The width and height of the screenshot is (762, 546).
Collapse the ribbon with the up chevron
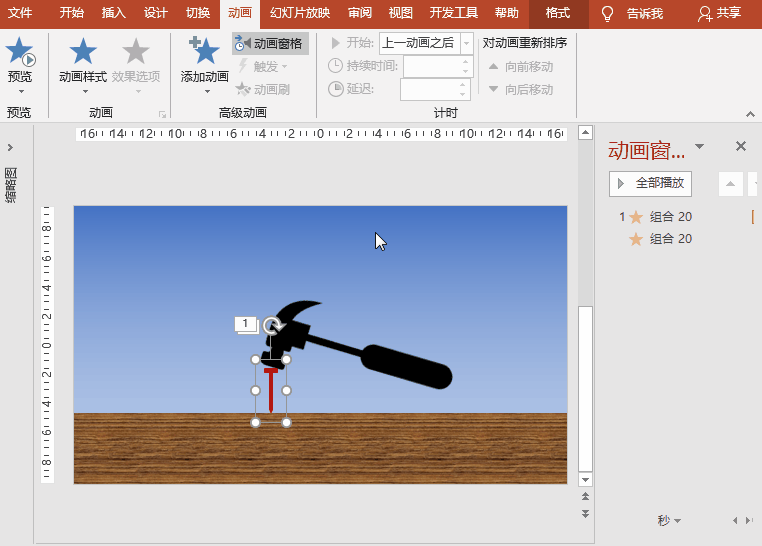pos(750,114)
